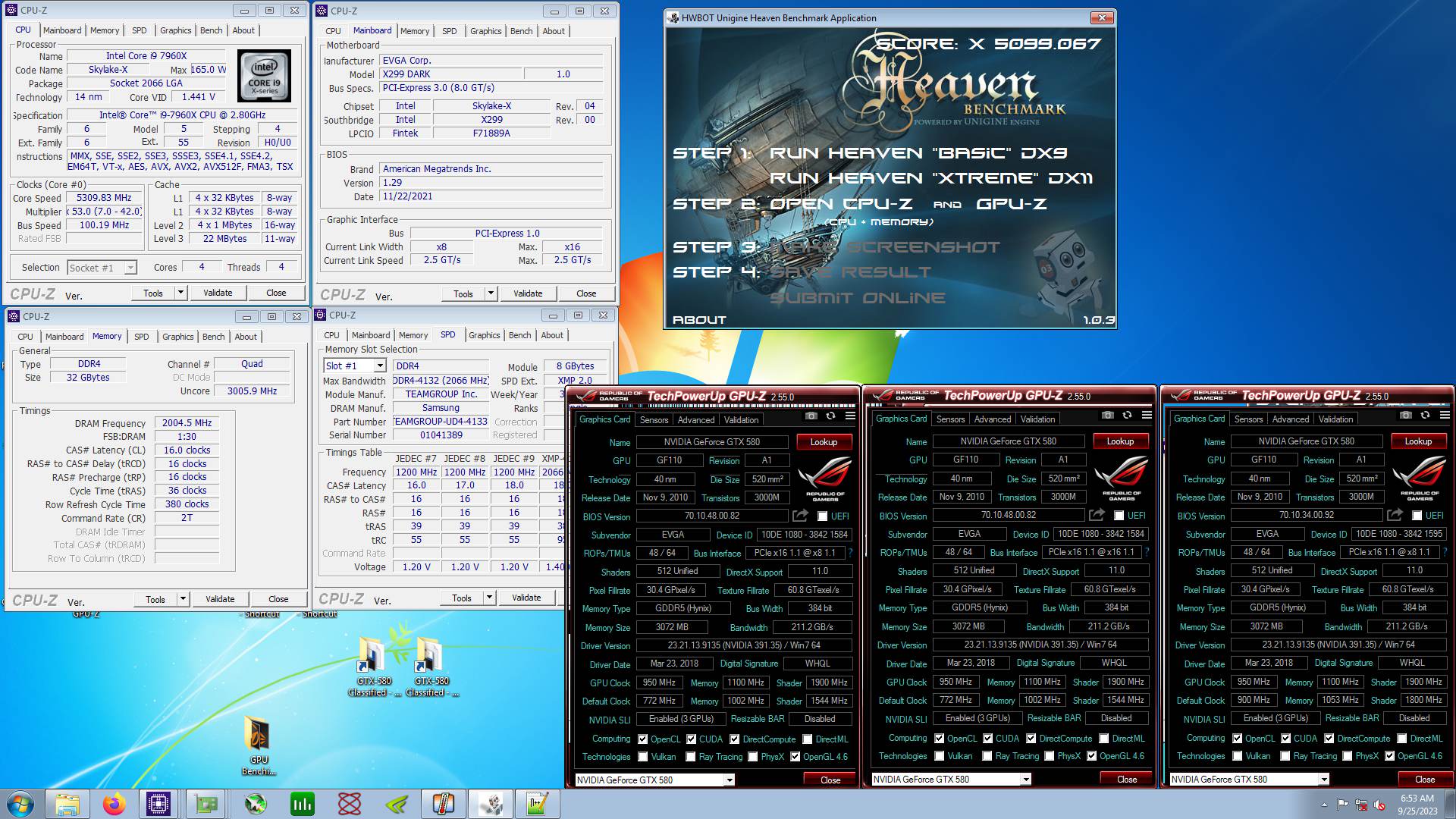Click refresh icon in leftmost GPU-Z window
The image size is (1456, 819).
click(x=830, y=416)
